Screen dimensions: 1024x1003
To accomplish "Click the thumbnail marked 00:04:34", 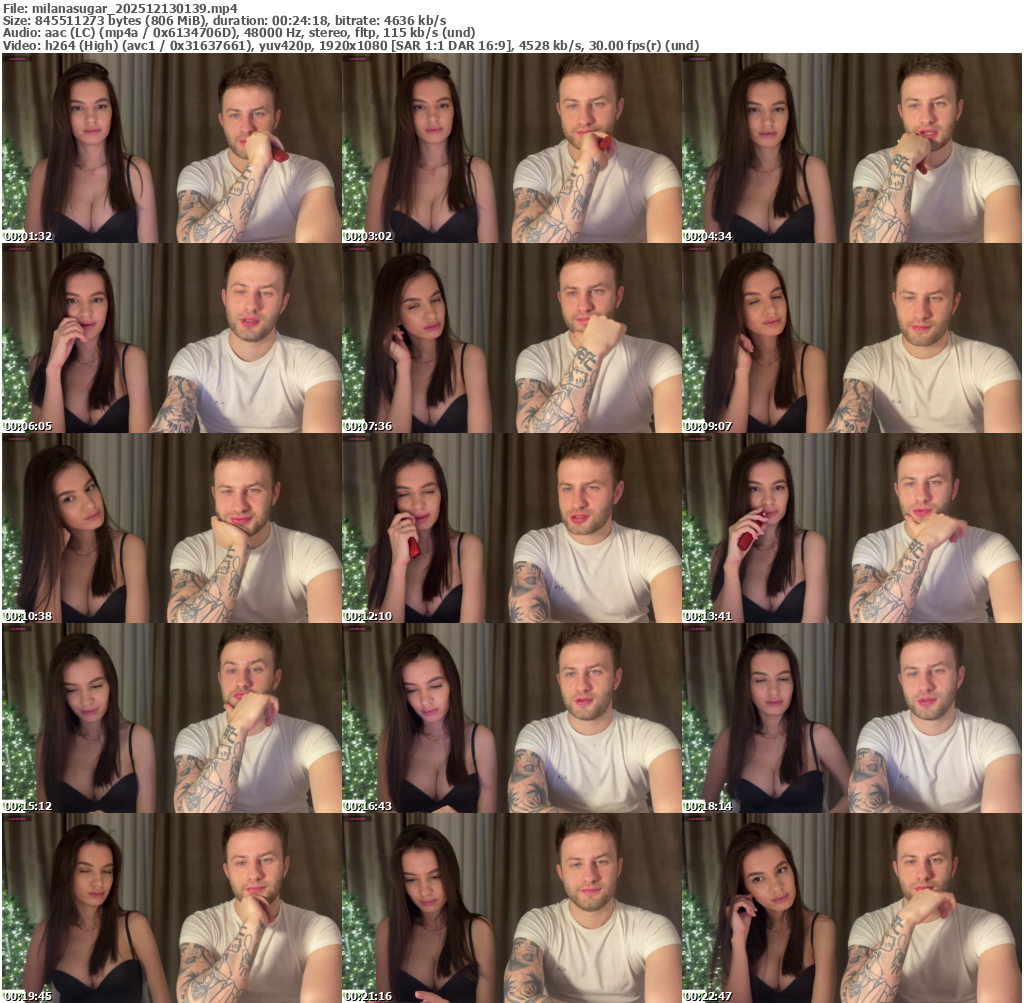I will pyautogui.click(x=851, y=148).
